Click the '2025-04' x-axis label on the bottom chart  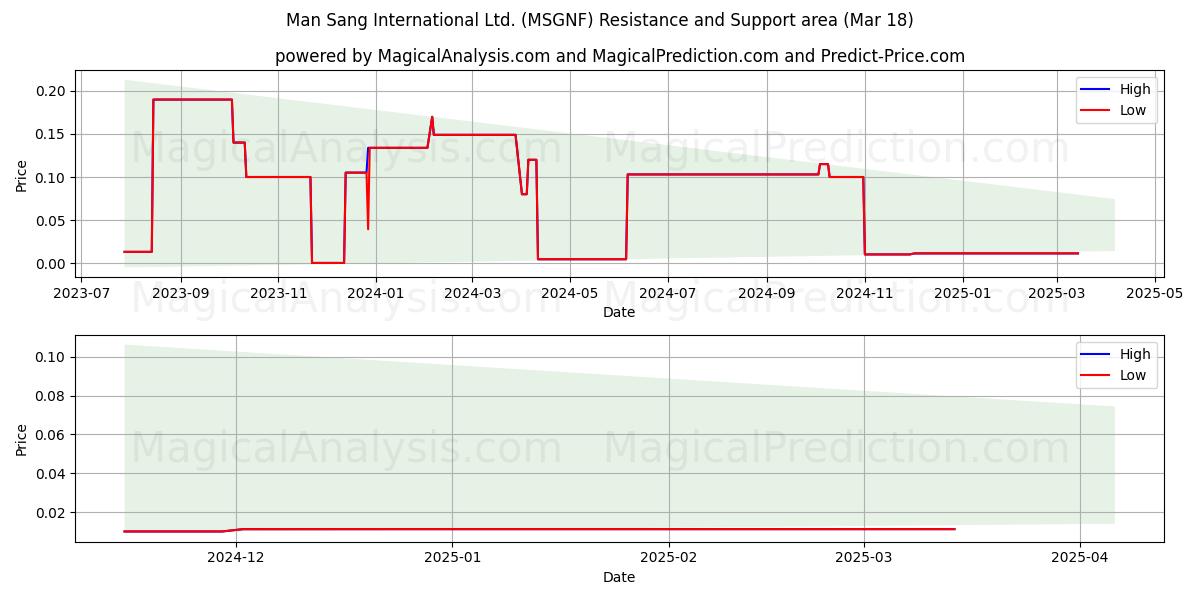[x=1080, y=558]
